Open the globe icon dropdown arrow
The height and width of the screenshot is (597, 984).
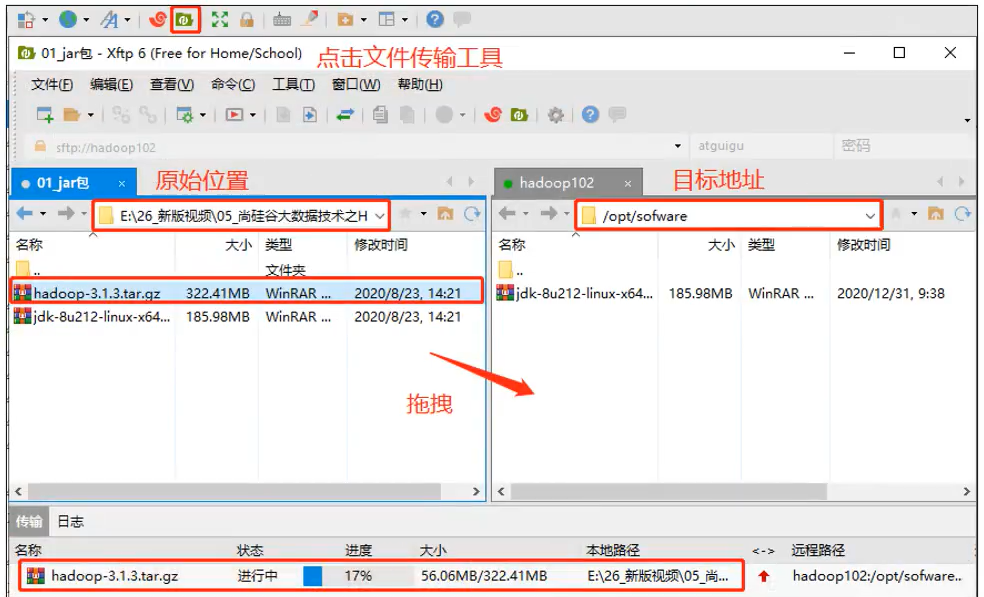coord(86,20)
